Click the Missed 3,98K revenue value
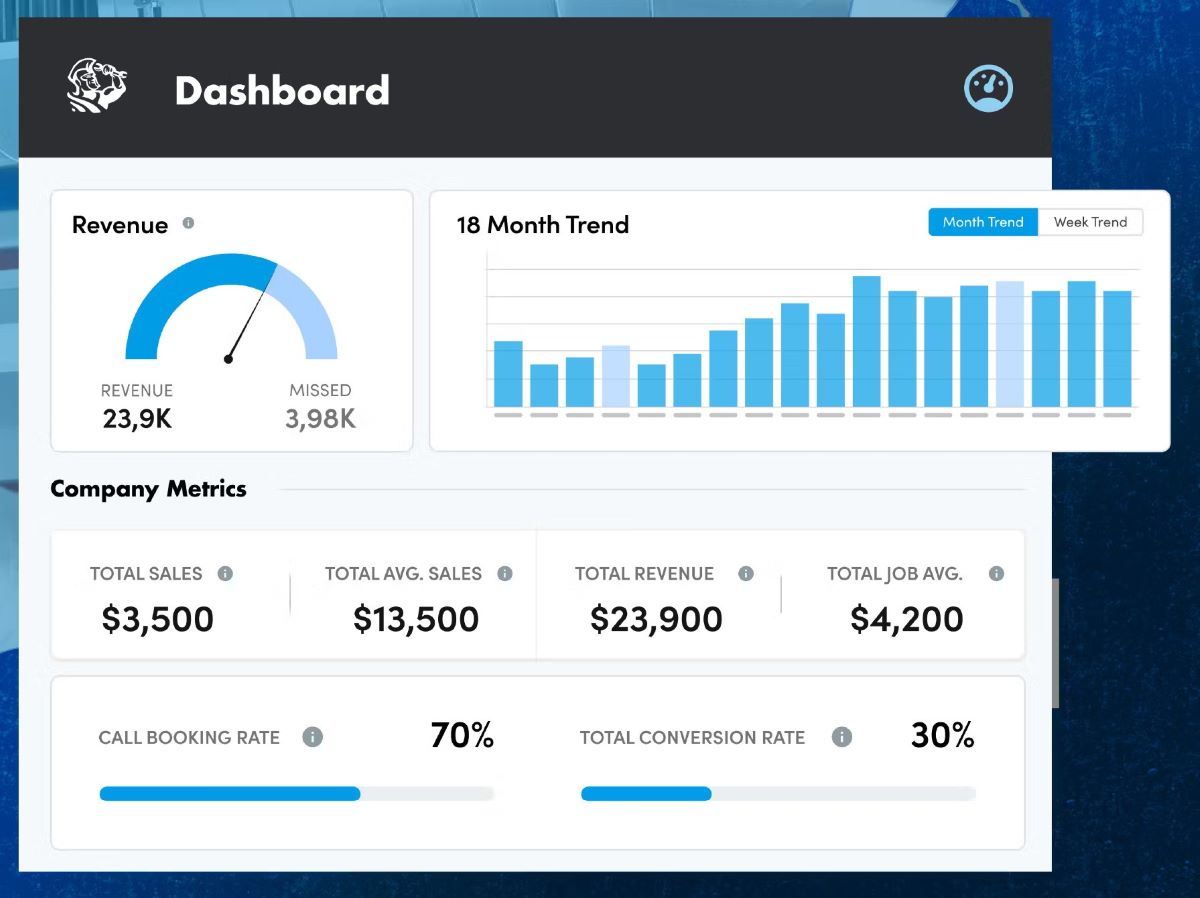 (320, 419)
